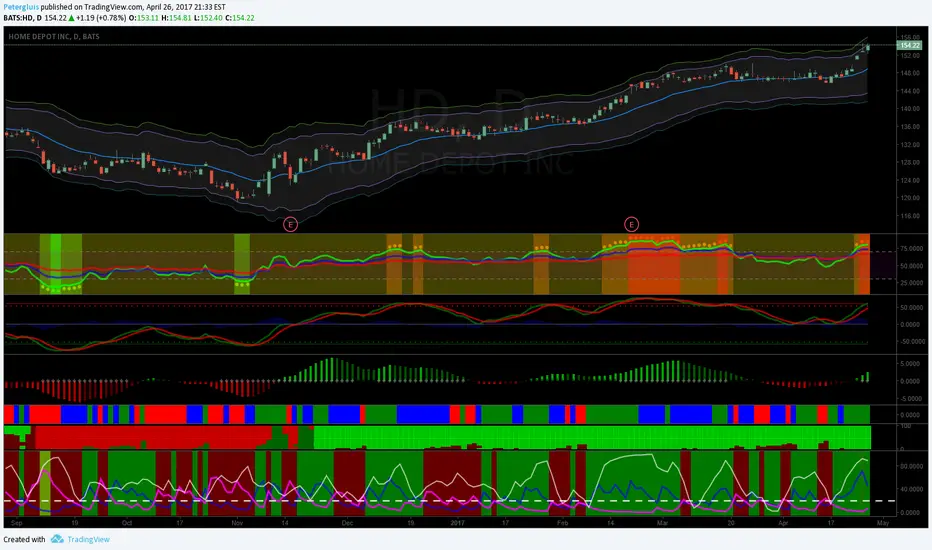Viewport: 932px width, 550px height.
Task: Click the 75.0000 oscillator axis label
Action: point(911,249)
